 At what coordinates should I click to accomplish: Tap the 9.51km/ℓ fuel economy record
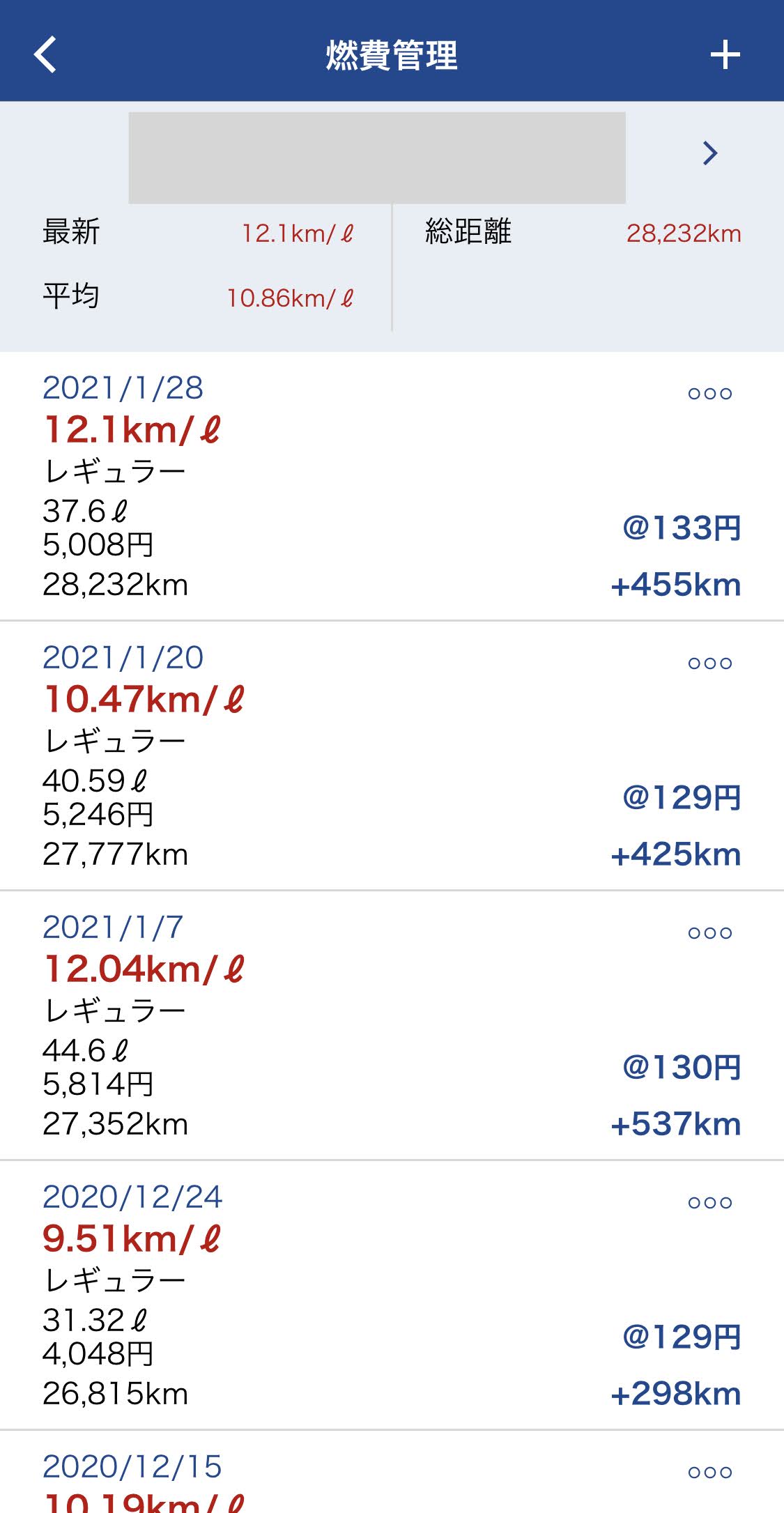point(132,1239)
